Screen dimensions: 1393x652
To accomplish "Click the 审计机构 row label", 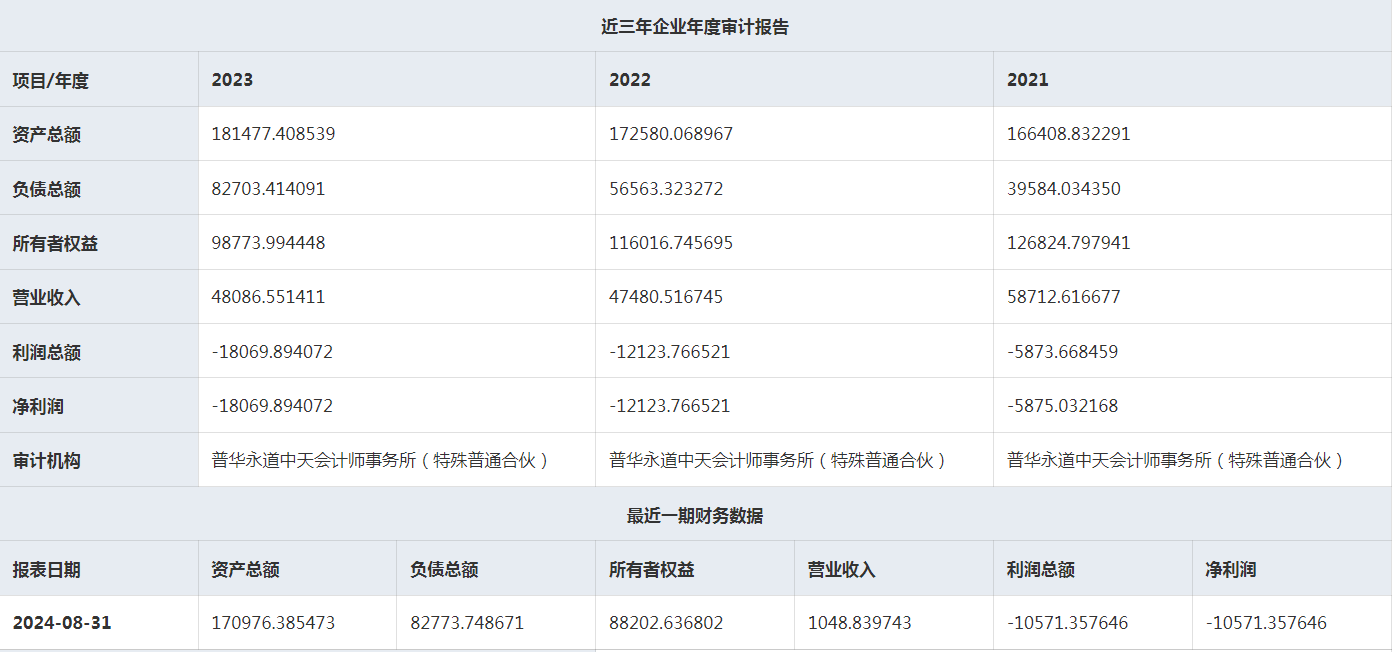I will pos(47,461).
